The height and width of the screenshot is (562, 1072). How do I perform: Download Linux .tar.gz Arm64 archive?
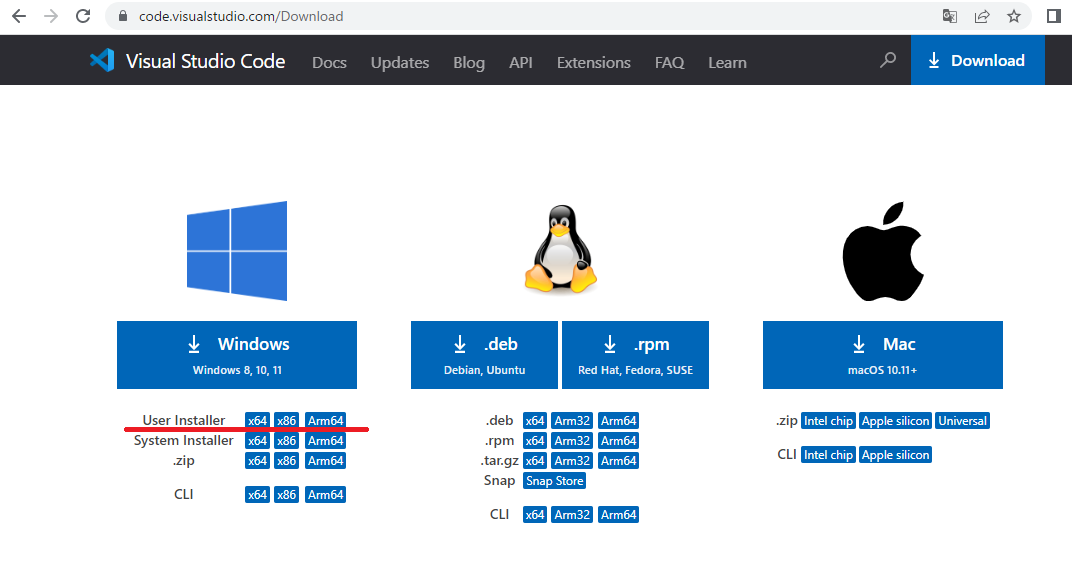[x=619, y=461]
